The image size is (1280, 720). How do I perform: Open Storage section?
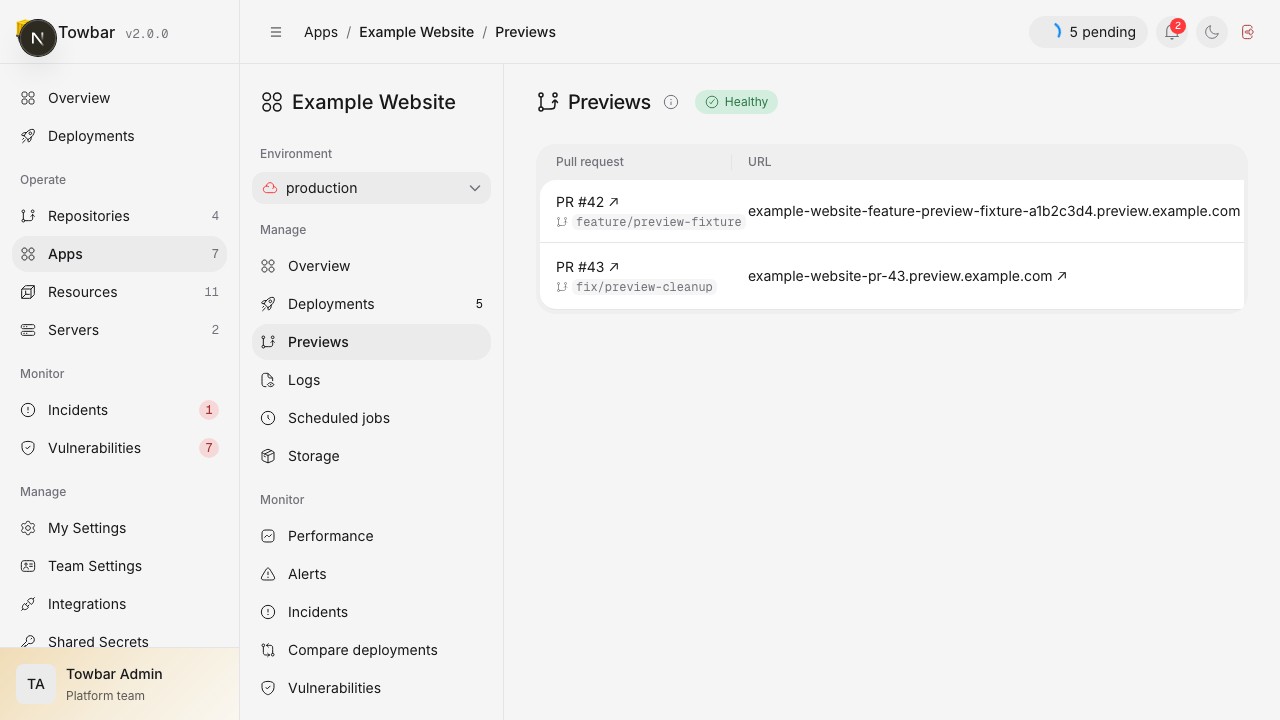coord(371,456)
